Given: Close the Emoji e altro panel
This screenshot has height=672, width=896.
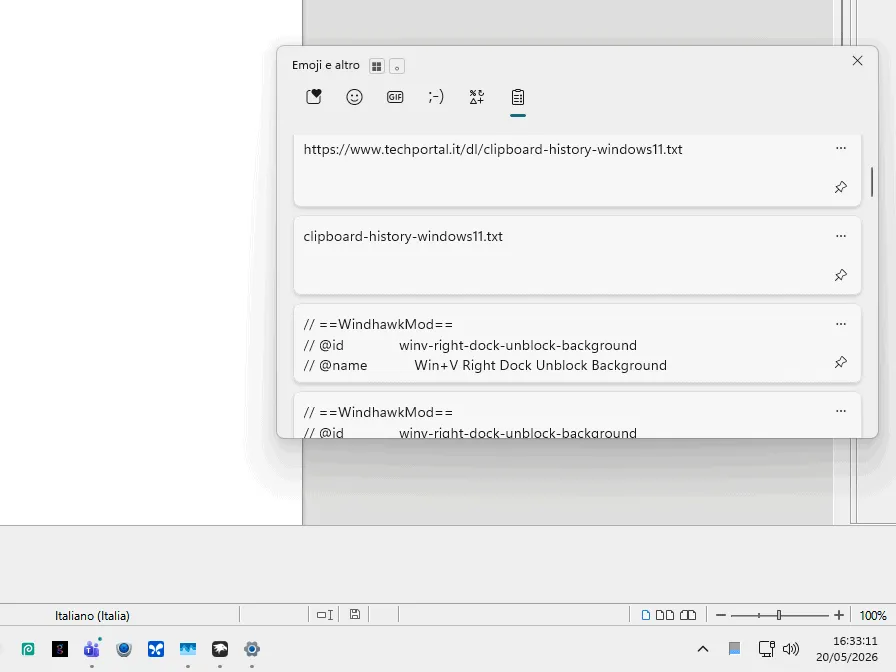Looking at the screenshot, I should coord(857,61).
